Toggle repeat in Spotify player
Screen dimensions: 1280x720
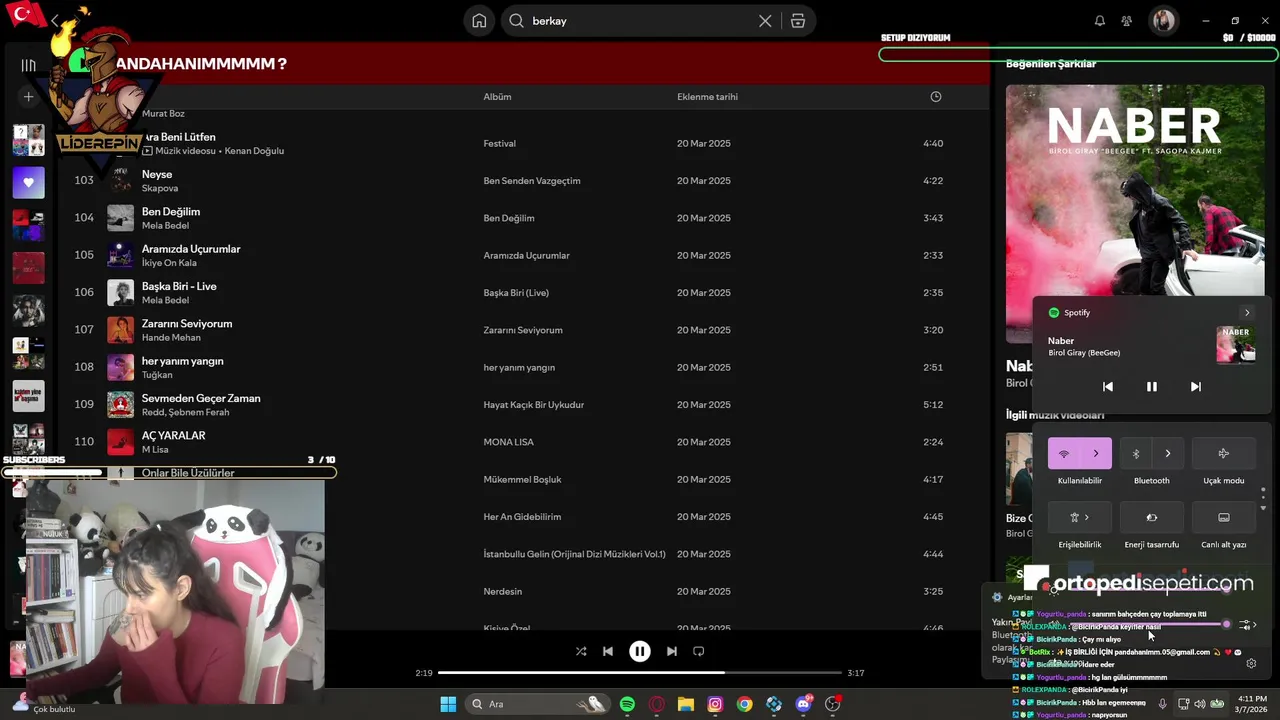[699, 651]
